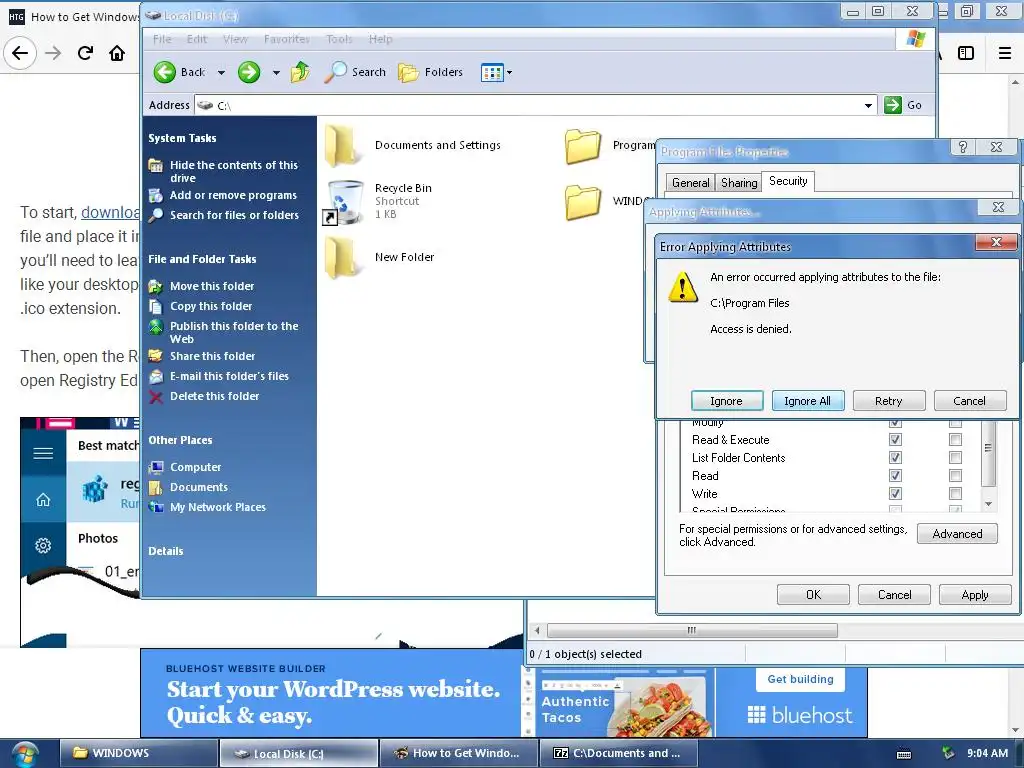Toggle Deny checkbox for Read

point(955,475)
